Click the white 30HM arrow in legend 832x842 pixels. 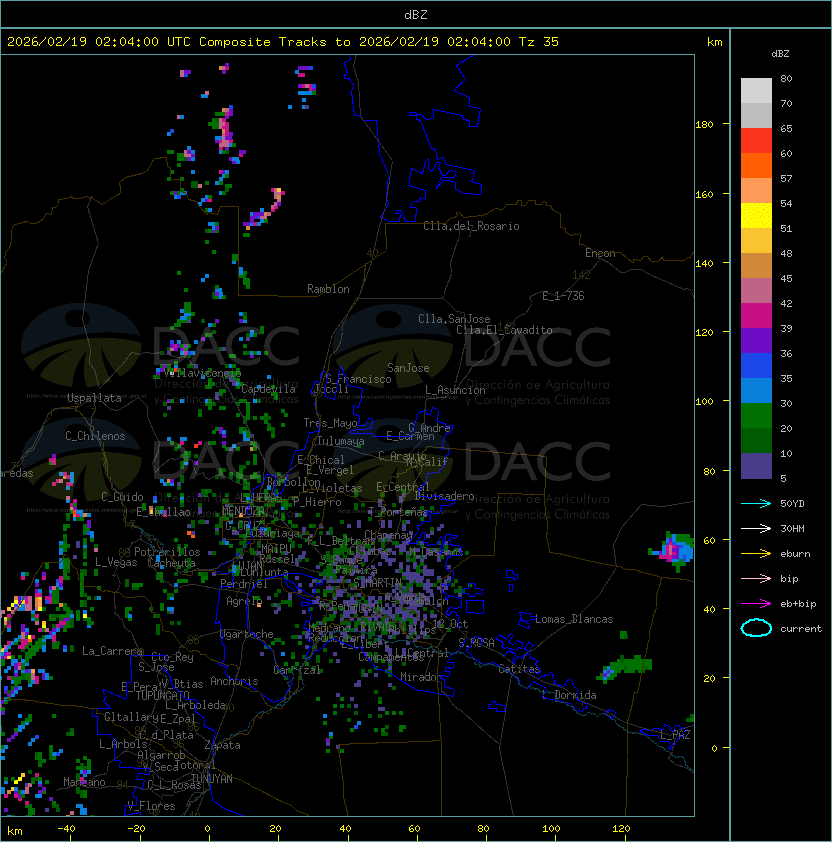coord(756,528)
